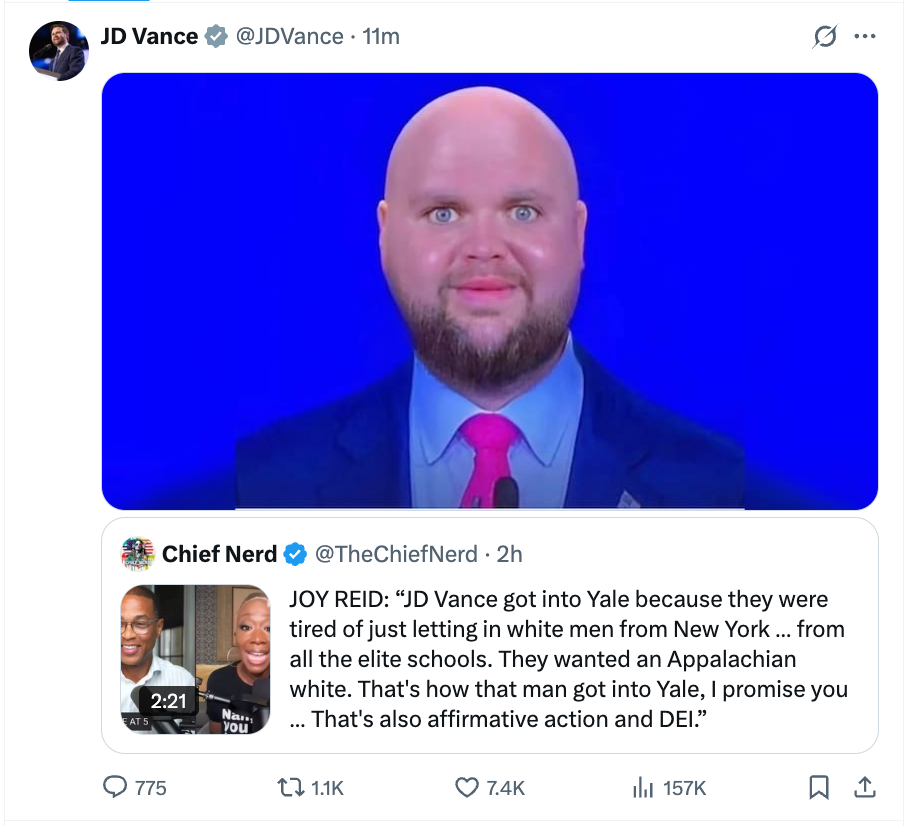Like JD Vance's post

point(465,788)
